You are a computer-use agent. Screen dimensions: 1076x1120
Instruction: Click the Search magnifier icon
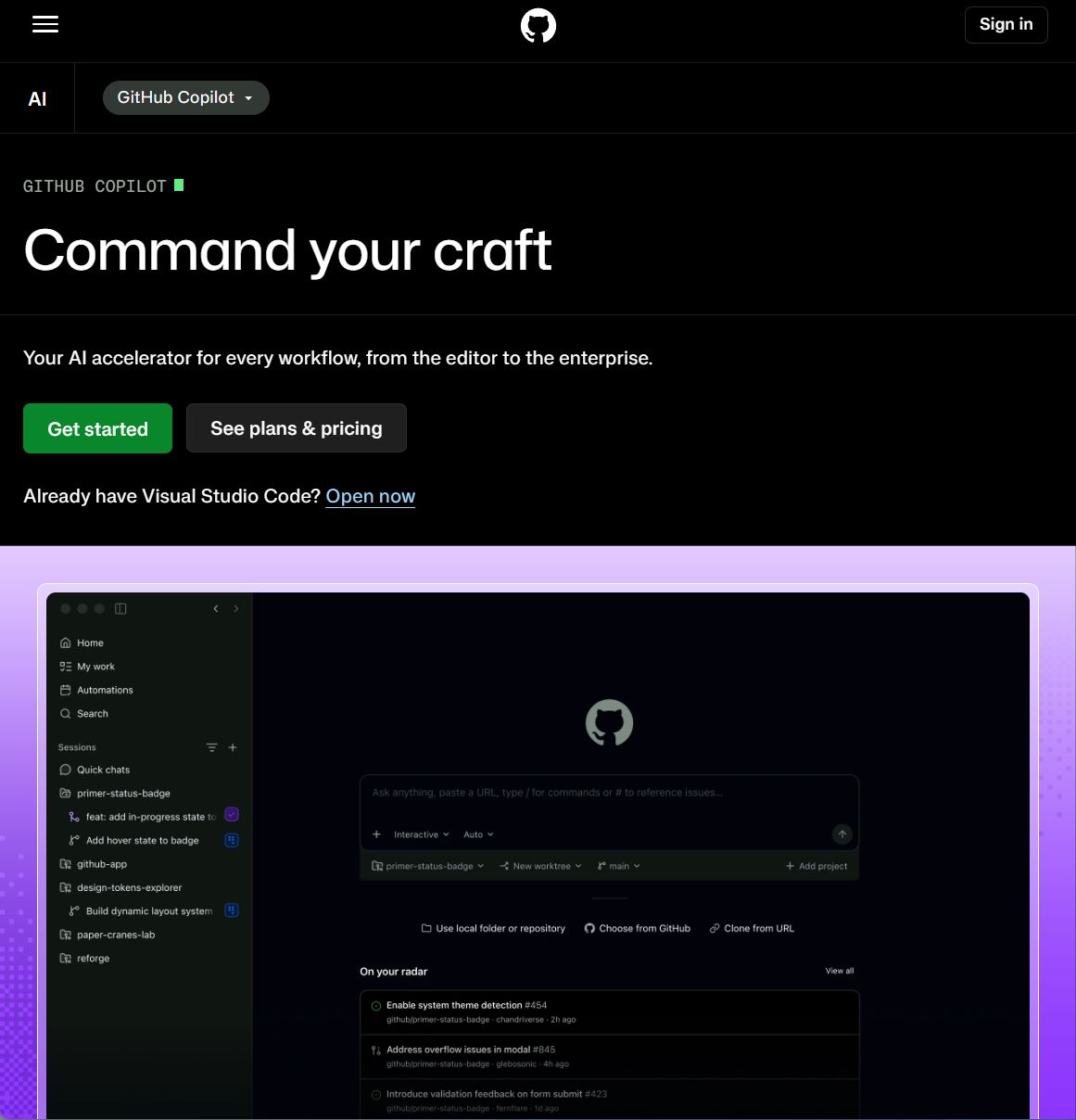click(x=65, y=714)
